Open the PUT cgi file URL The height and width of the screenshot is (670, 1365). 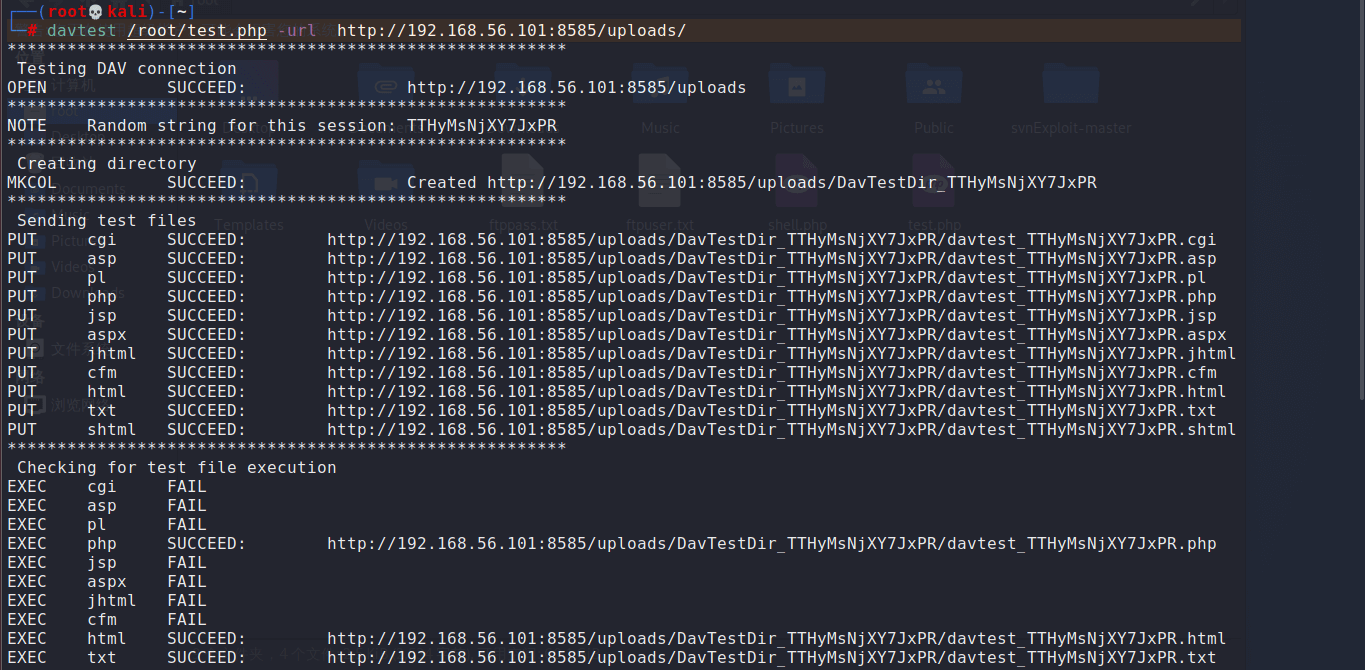point(772,240)
